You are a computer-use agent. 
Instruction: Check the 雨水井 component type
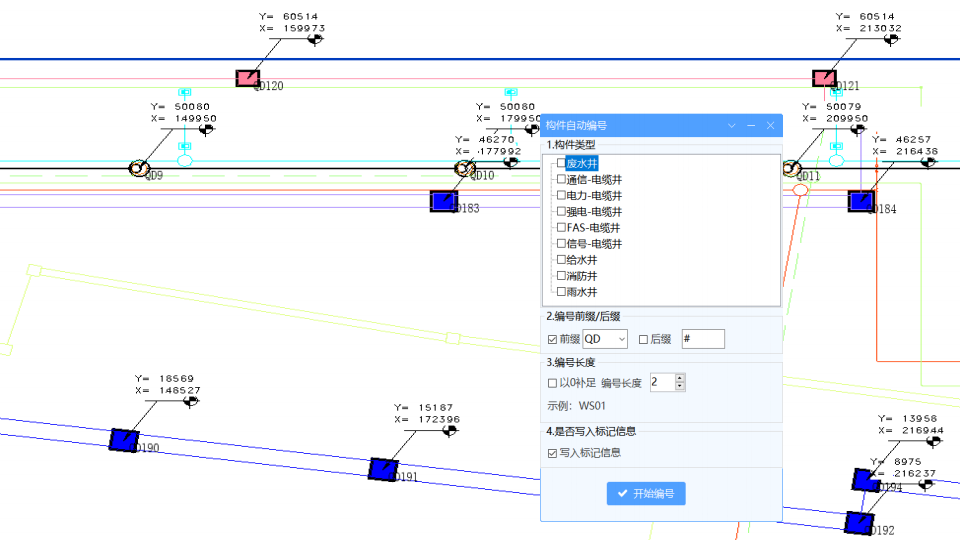click(561, 291)
